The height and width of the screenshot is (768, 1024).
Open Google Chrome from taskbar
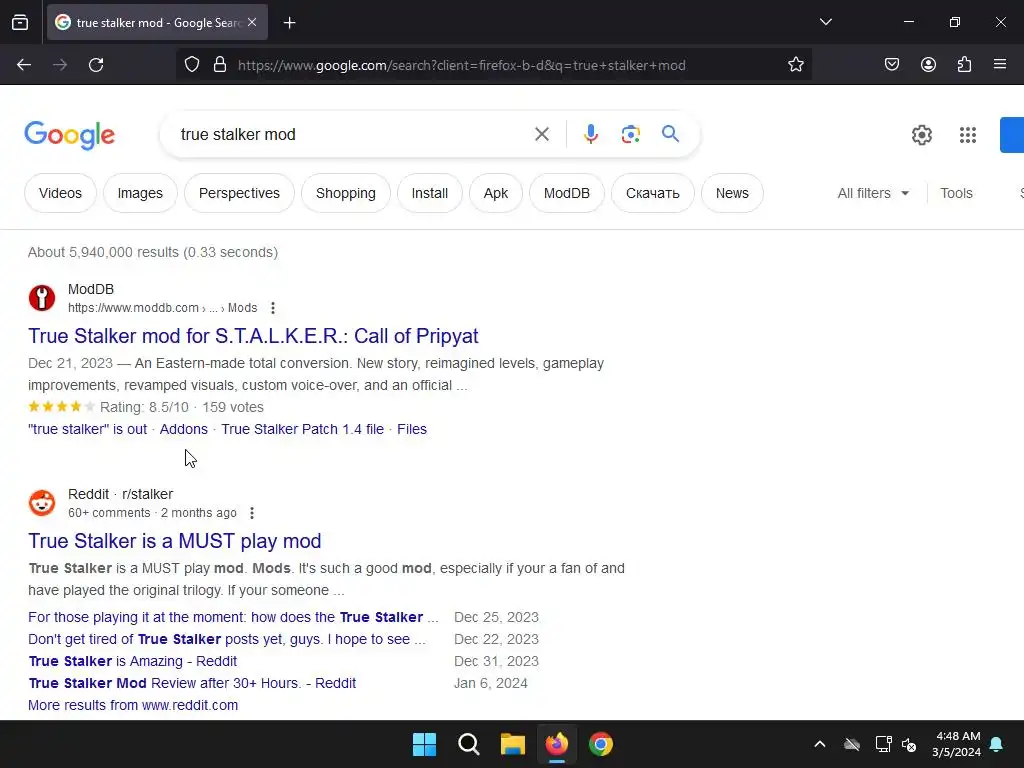[x=601, y=744]
